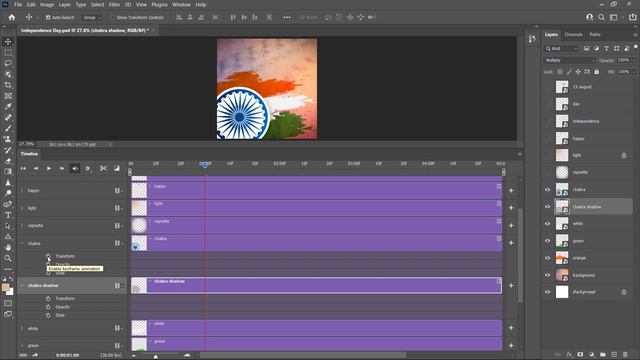
Task: Click the Add layer mask icon
Action: (580, 355)
